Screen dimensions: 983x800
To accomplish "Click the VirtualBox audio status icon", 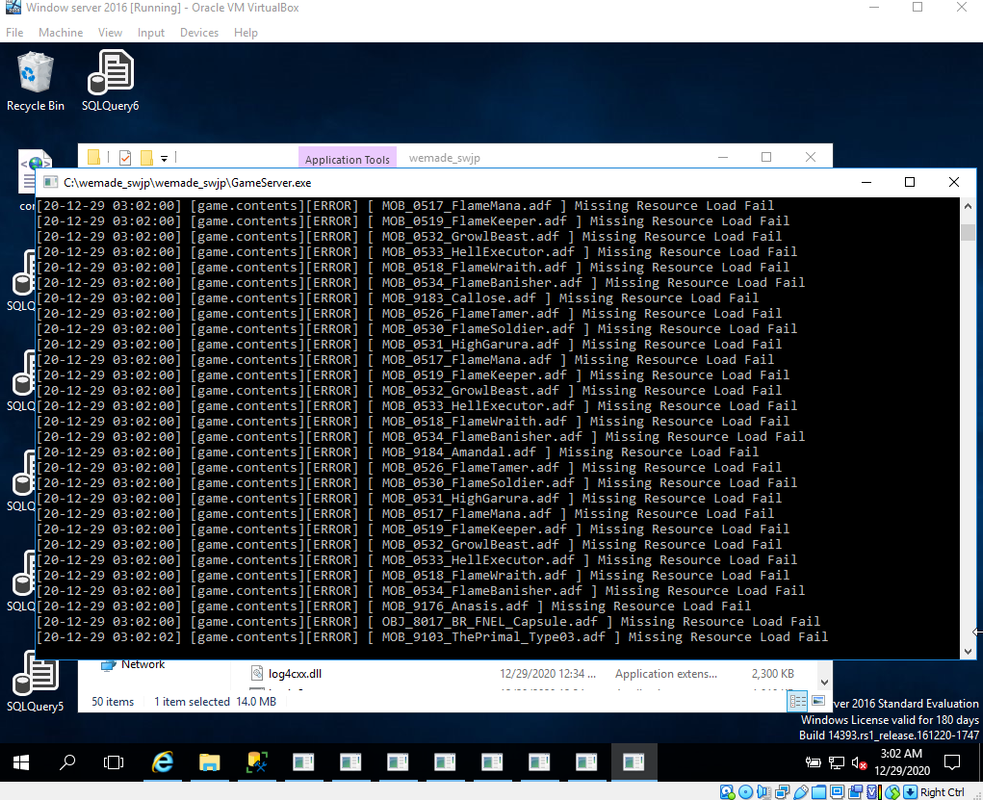I will click(x=764, y=792).
